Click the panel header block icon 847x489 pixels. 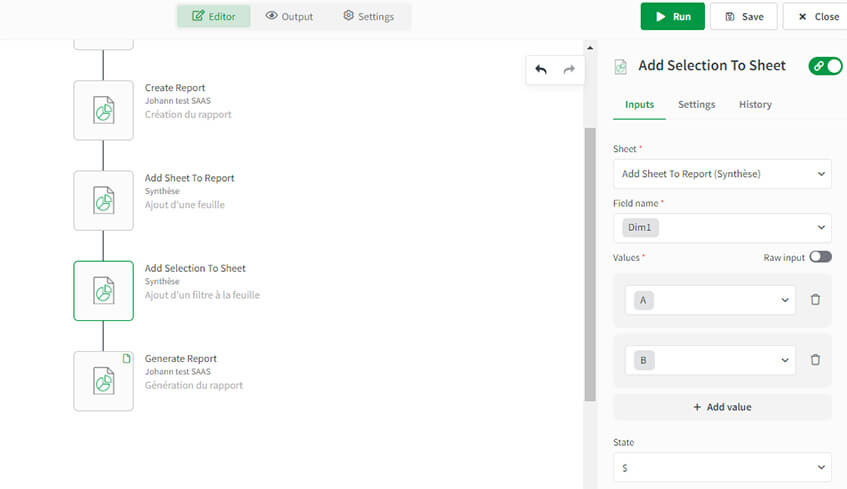[x=621, y=66]
